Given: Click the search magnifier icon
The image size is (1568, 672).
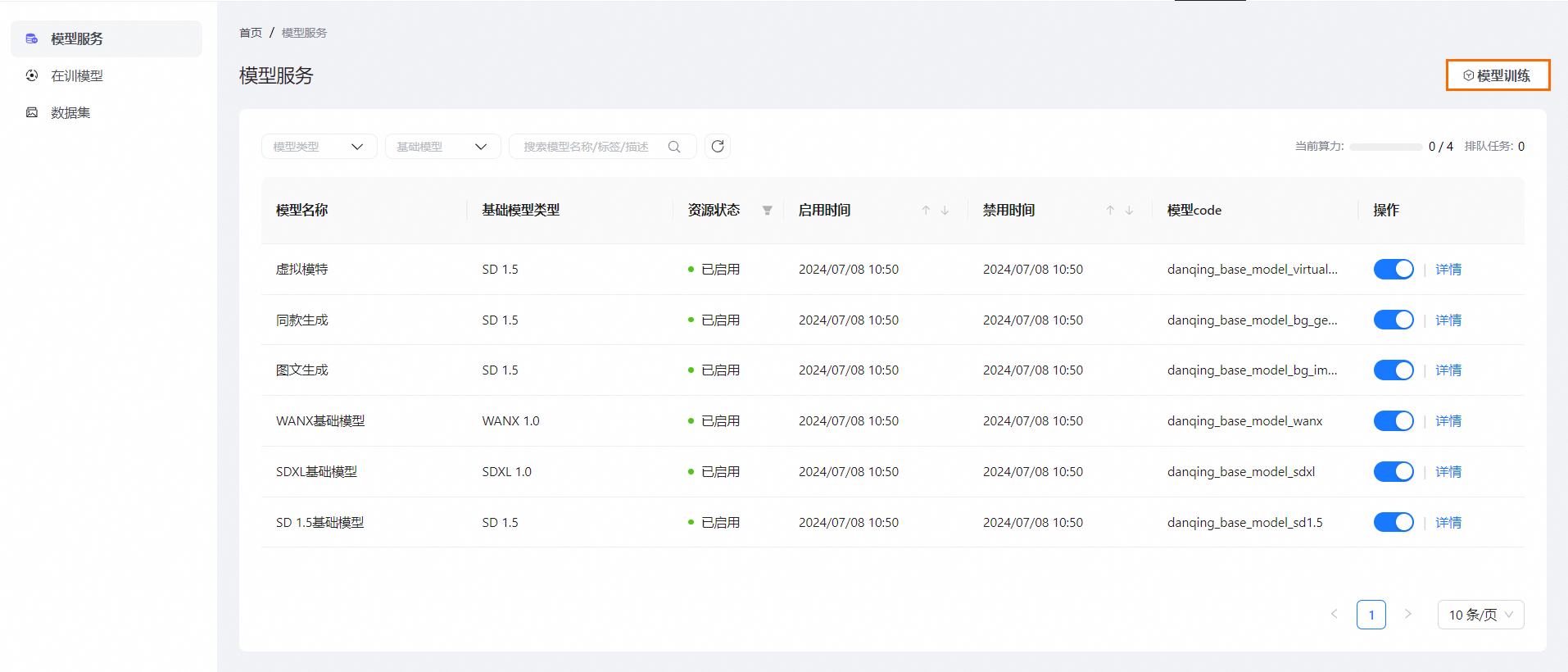Looking at the screenshot, I should coord(674,147).
